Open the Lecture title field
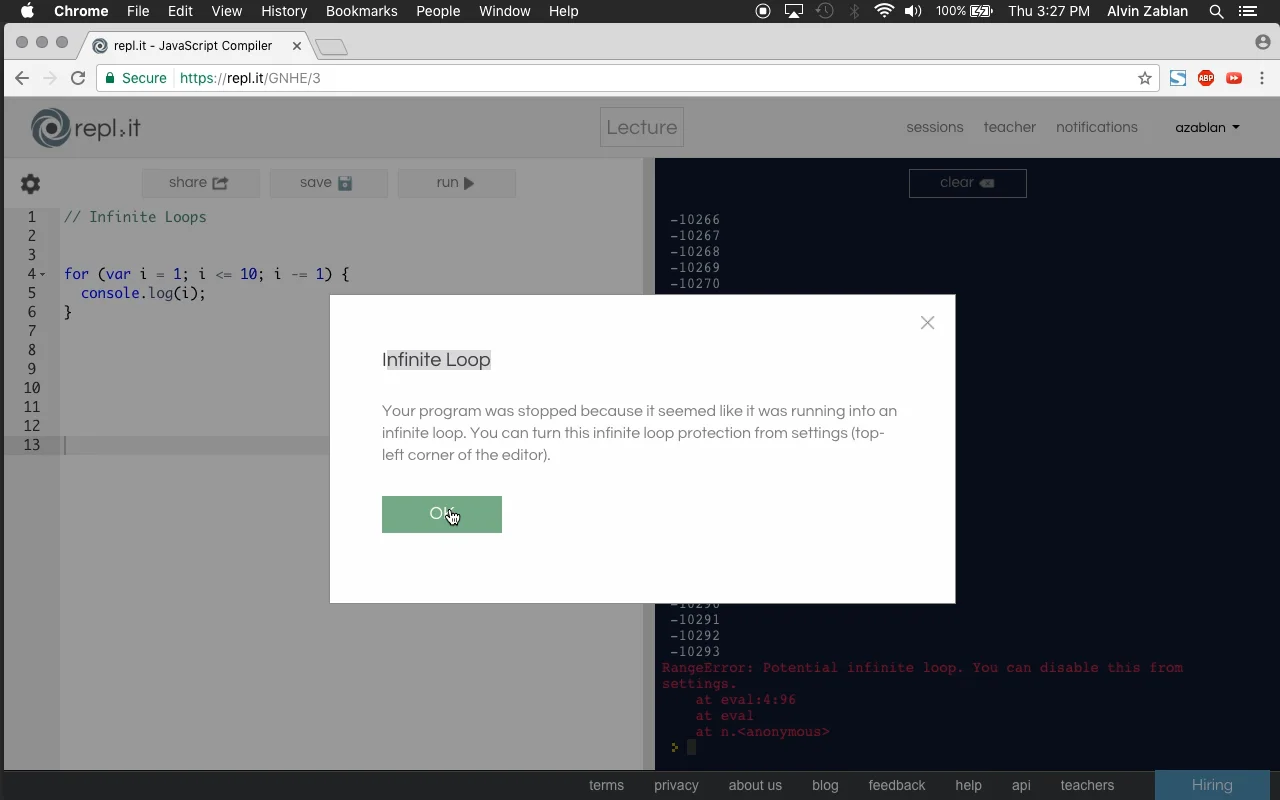Screen dimensions: 1280x800 click(642, 127)
